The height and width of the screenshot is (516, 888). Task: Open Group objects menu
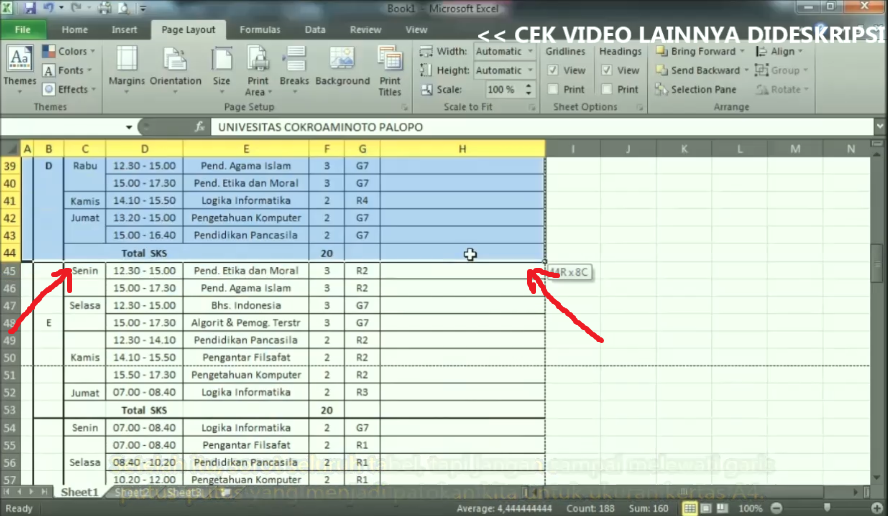pyautogui.click(x=782, y=70)
